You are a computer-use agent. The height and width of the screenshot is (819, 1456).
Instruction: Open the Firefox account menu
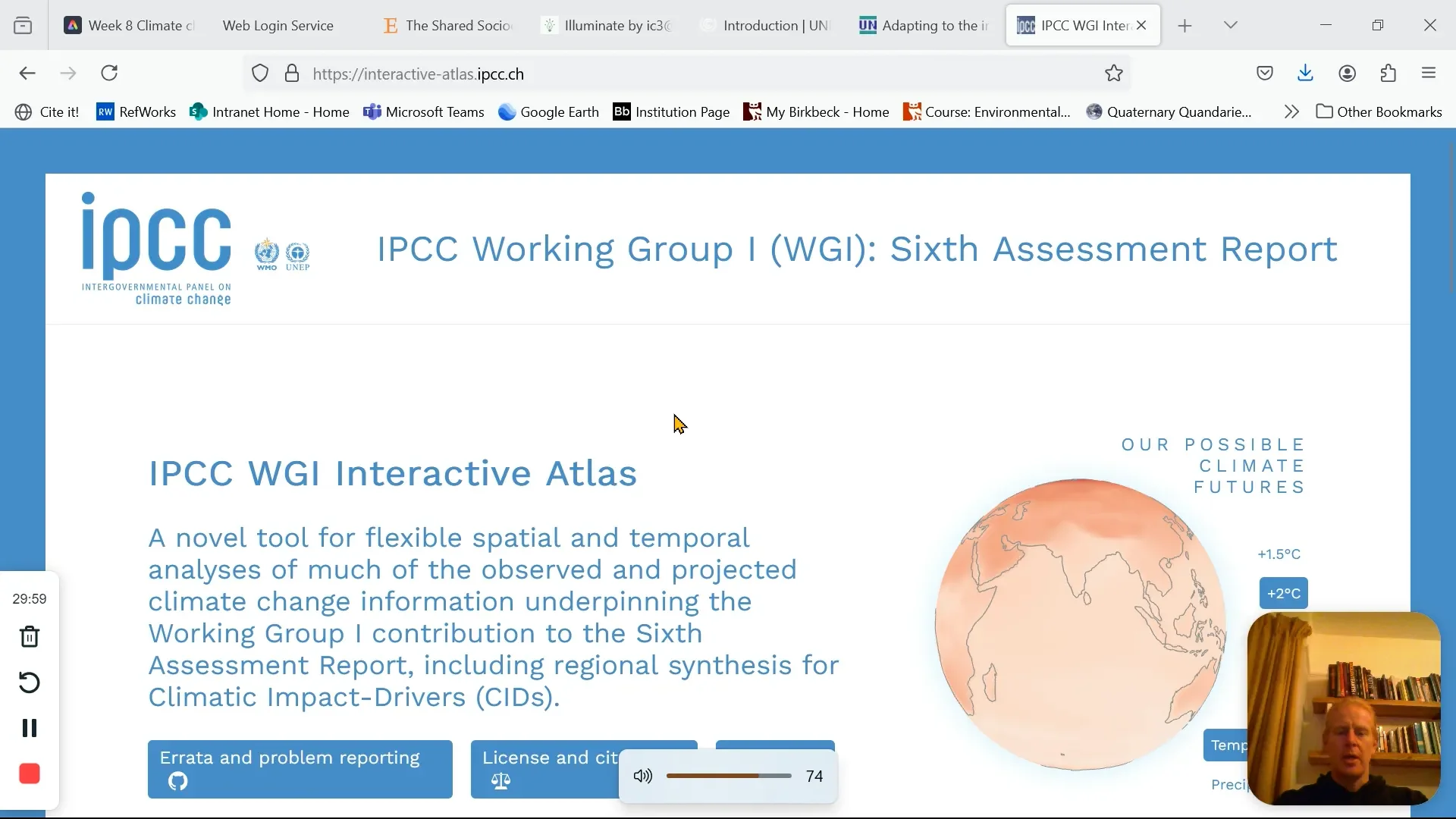point(1347,73)
